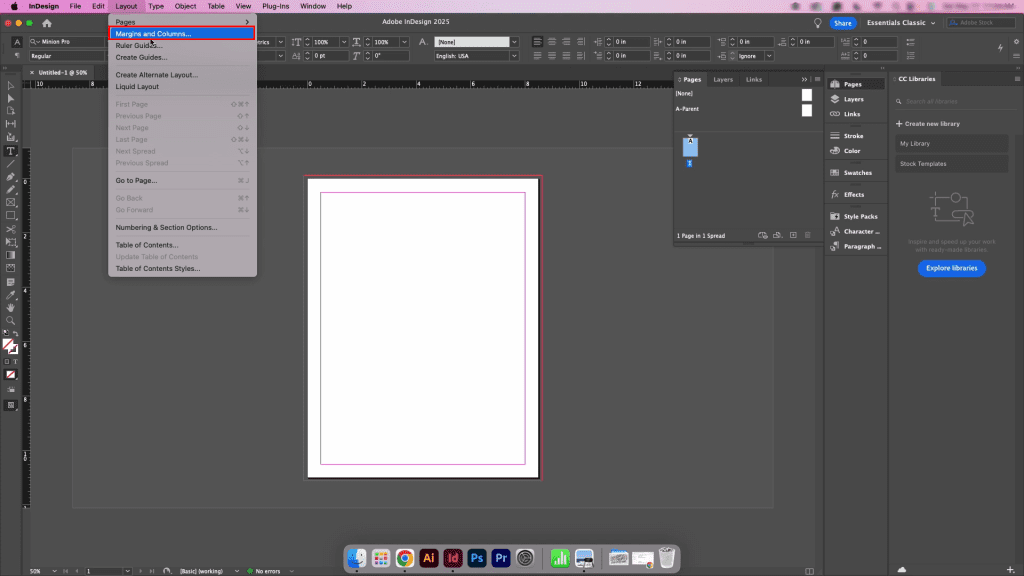
Task: Open the Effects panel from the dock
Action: [856, 193]
